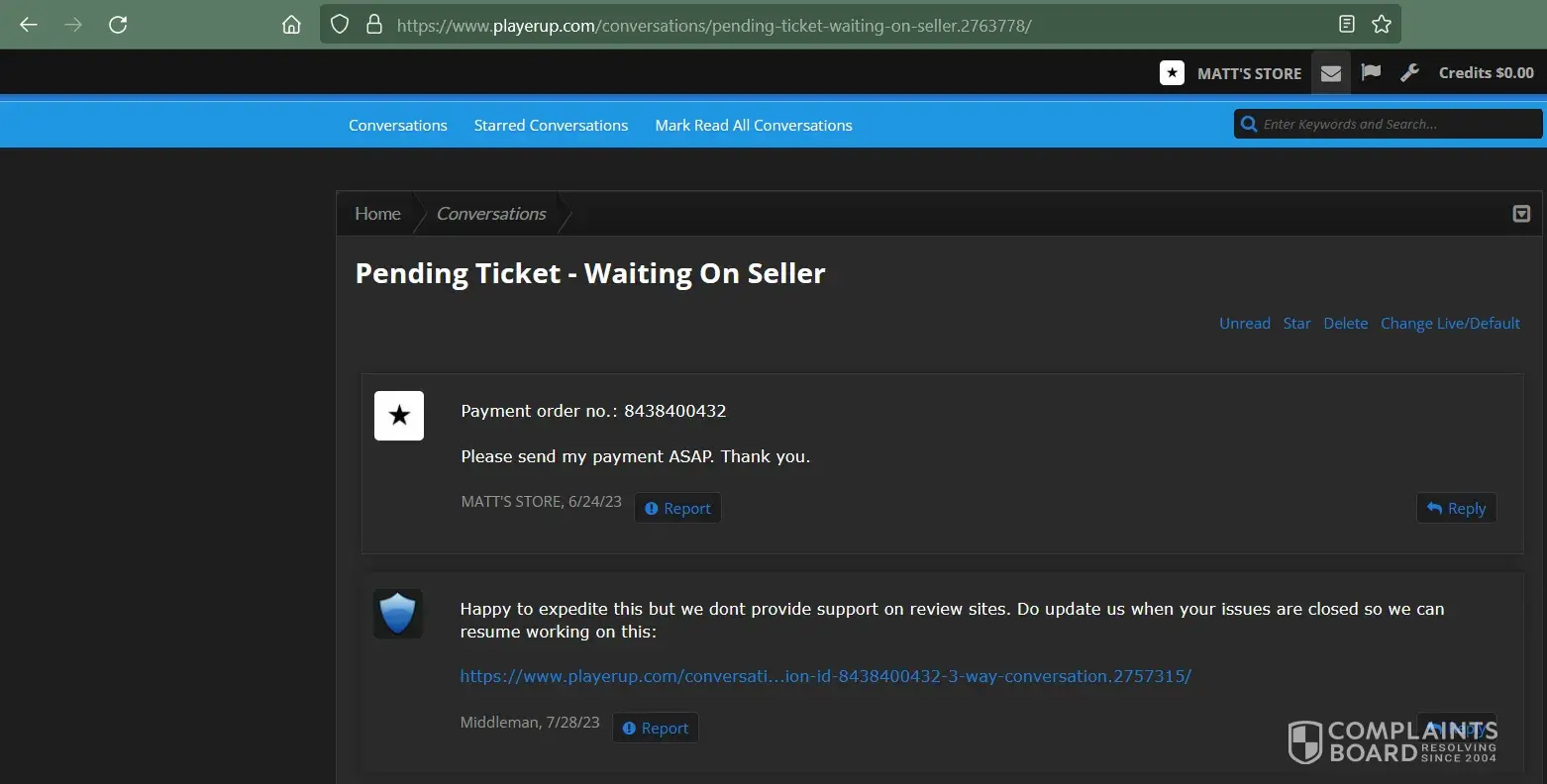Open the flag alerts icon
This screenshot has width=1547, height=784.
(1371, 72)
